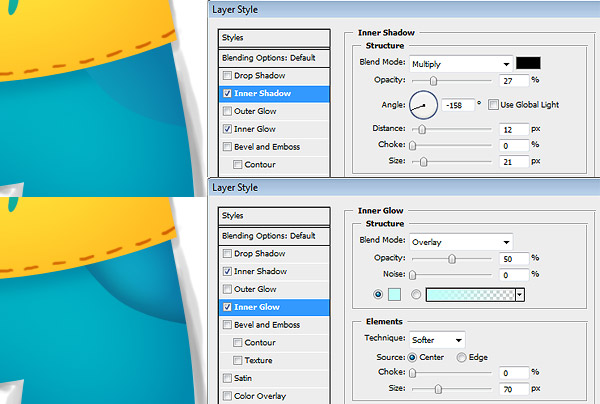
Task: Click Inner Glow Noise slider handle
Action: click(412, 275)
